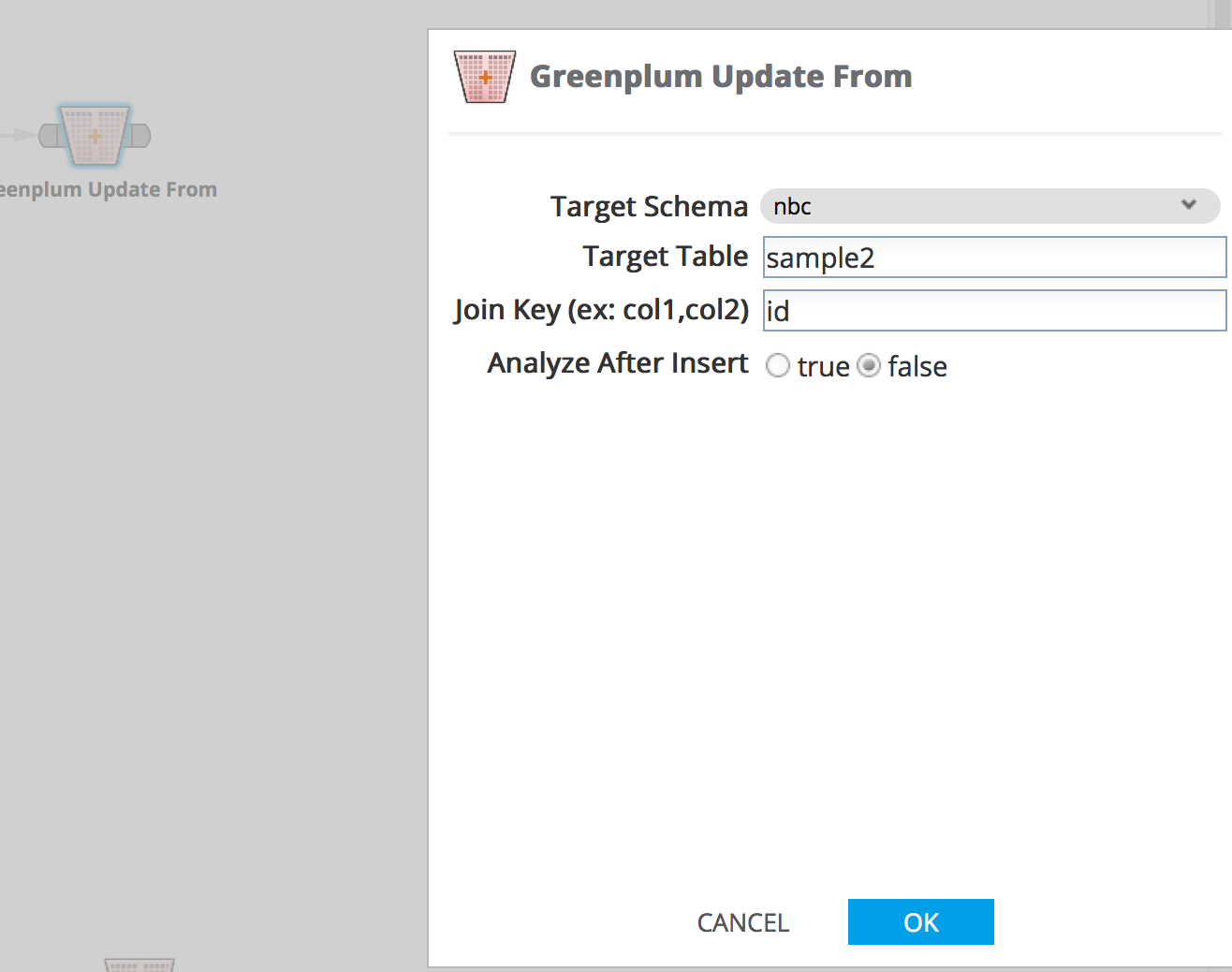Screen dimensions: 1232x972
Task: Click the Greenplum Update From dialog title
Action: click(722, 77)
